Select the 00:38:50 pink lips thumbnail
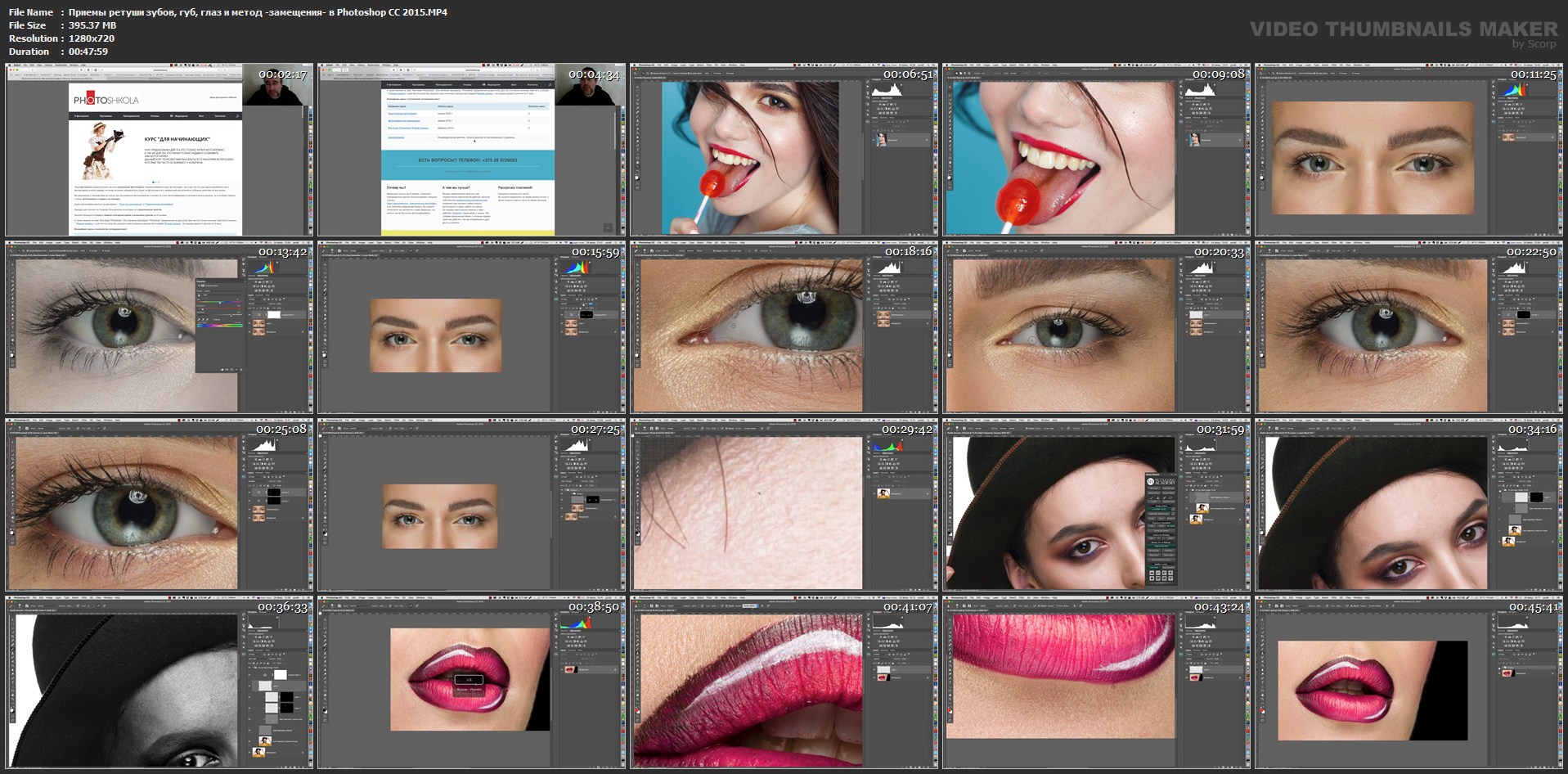 pyautogui.click(x=471, y=682)
